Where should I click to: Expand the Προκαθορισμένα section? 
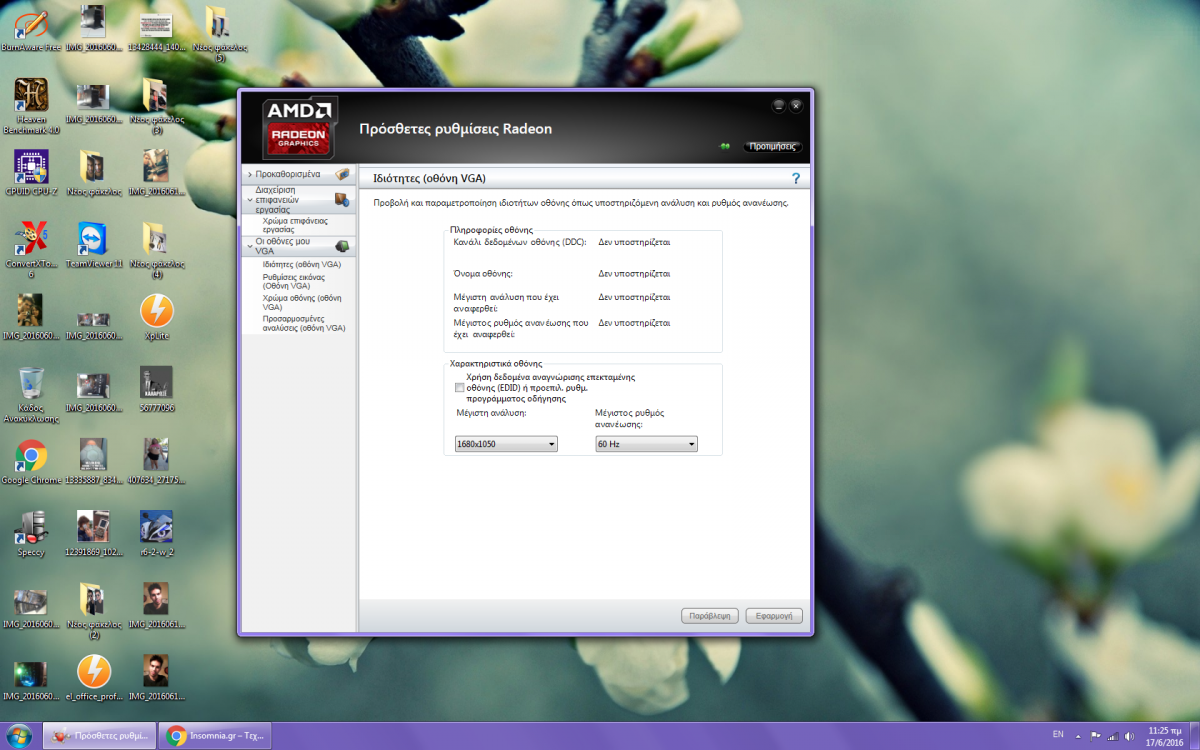tap(249, 174)
